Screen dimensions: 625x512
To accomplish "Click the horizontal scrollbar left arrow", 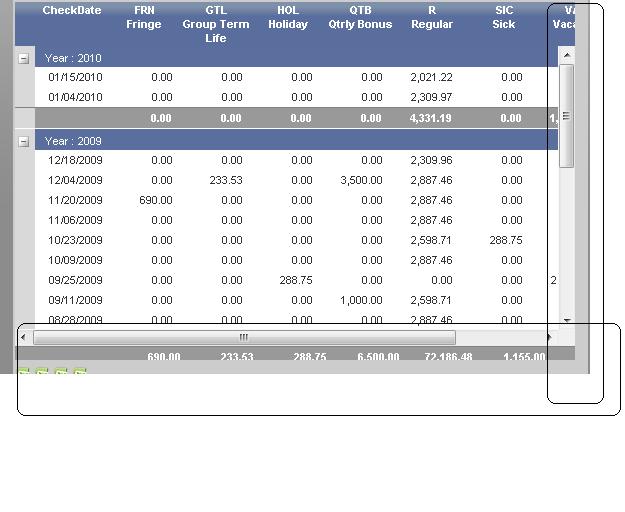I will tap(23, 337).
